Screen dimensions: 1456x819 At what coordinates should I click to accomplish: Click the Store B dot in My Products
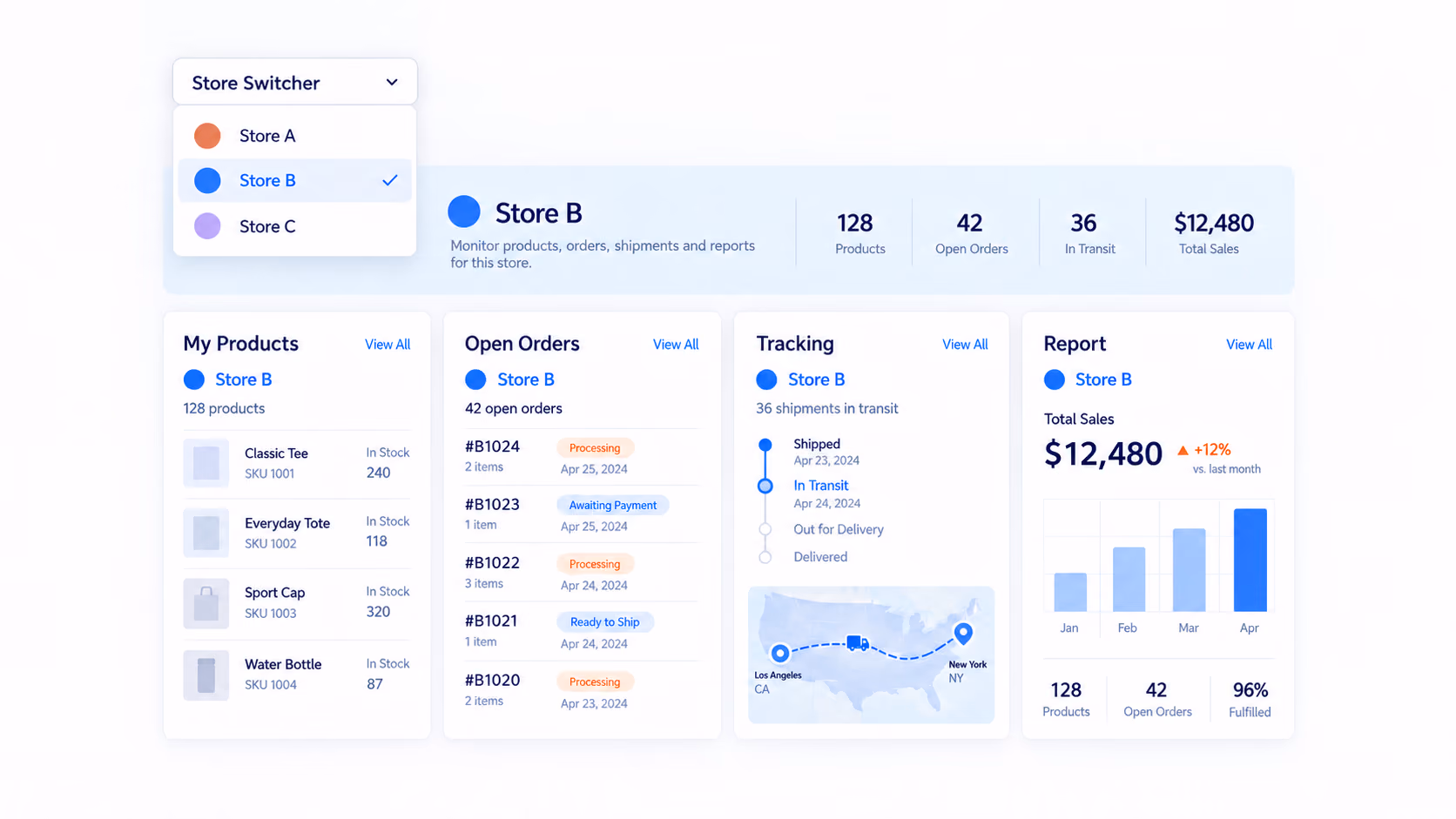tap(194, 379)
